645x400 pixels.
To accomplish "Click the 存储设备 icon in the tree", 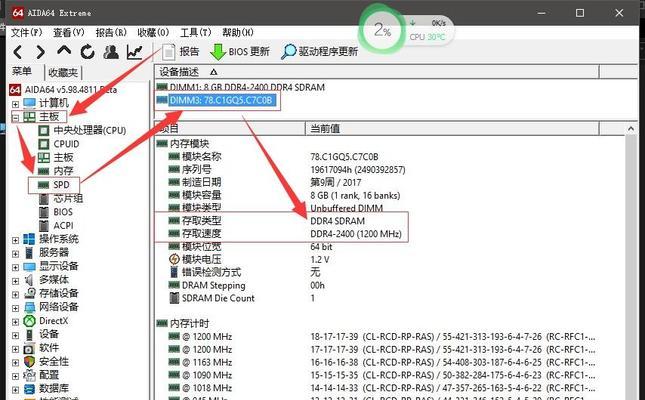I will pyautogui.click(x=30, y=293).
